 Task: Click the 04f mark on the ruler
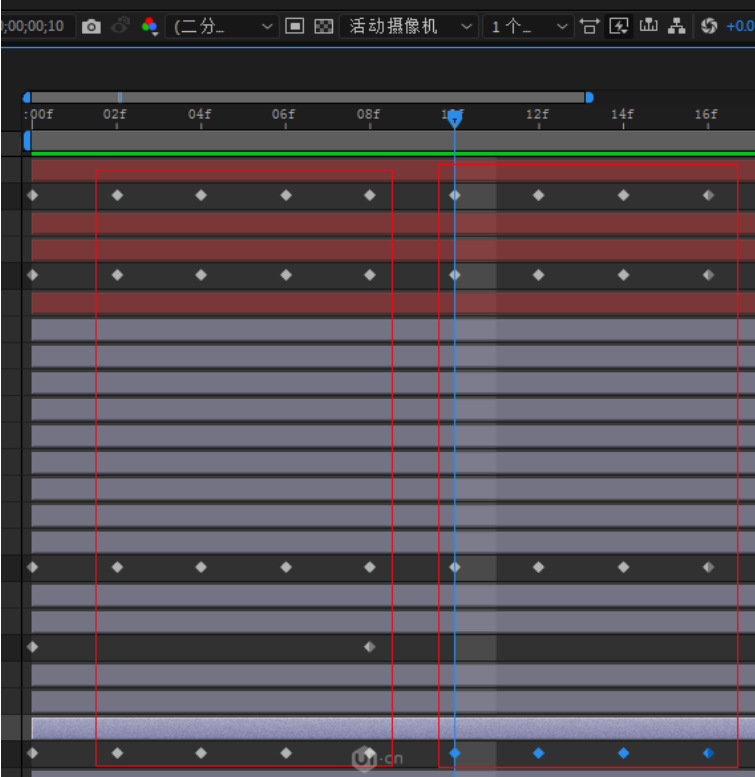click(x=200, y=114)
